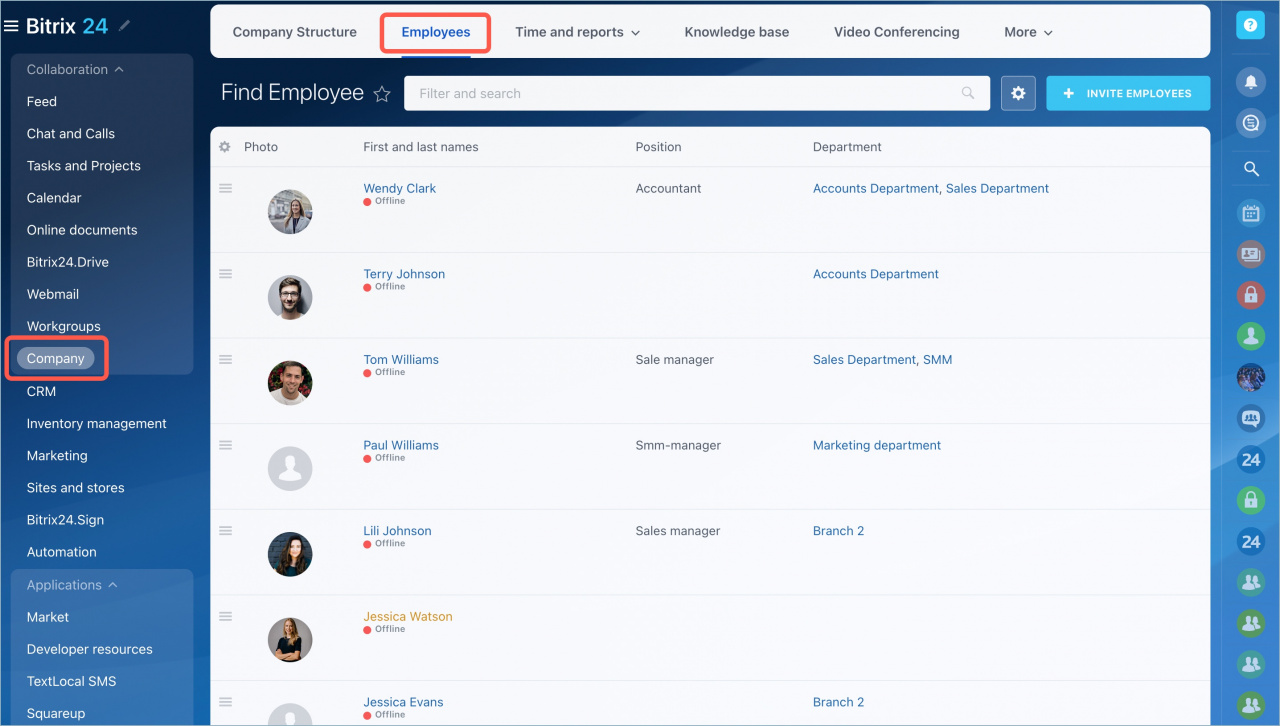Open Chat and Calls menu item
Image resolution: width=1280 pixels, height=726 pixels.
coord(71,134)
